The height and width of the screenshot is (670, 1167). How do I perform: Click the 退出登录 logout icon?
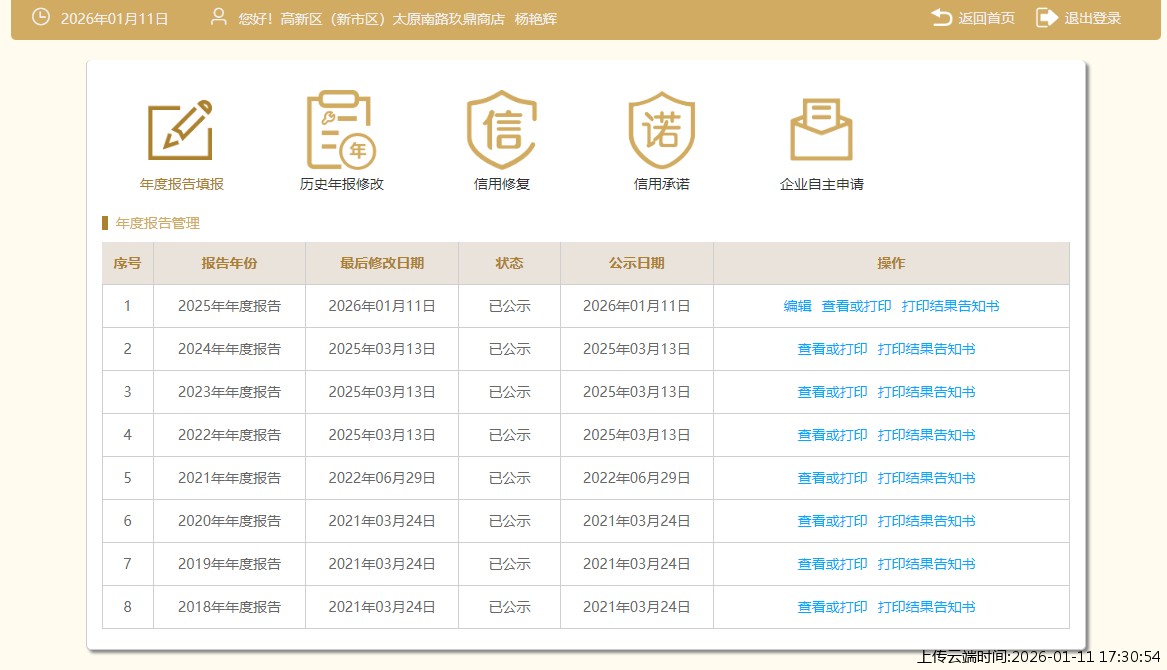point(1046,18)
